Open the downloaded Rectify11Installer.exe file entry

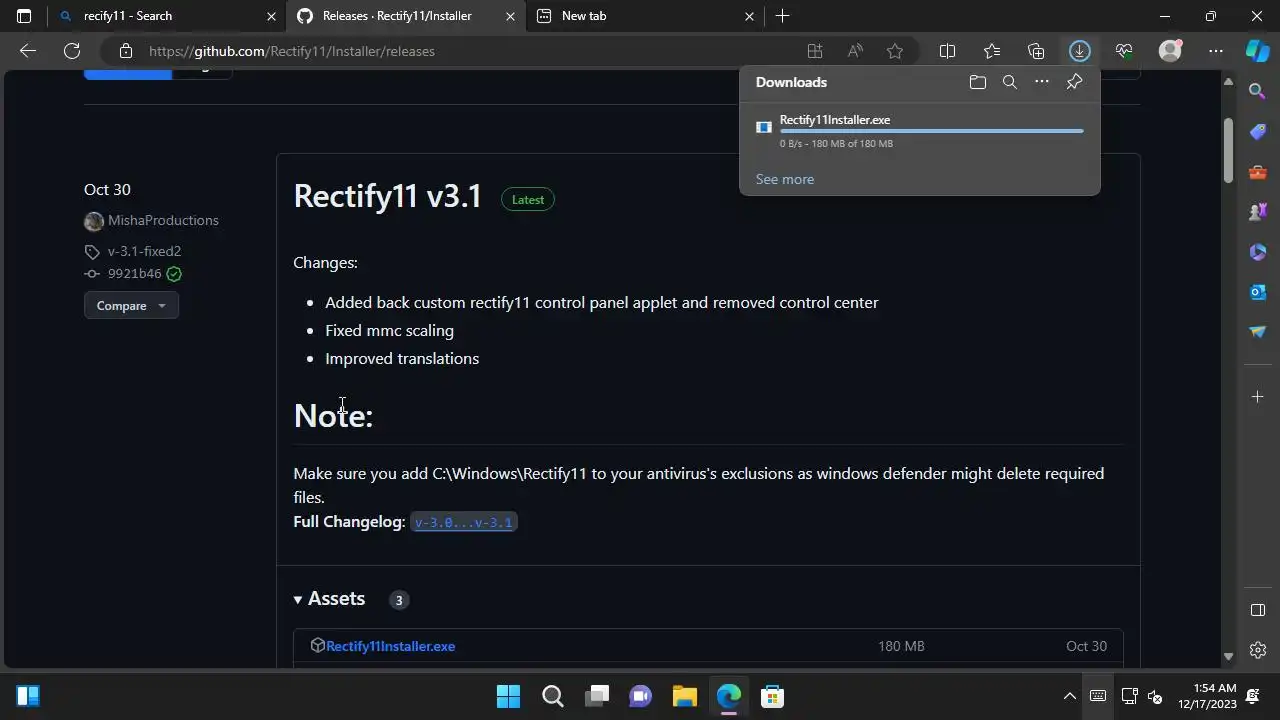pyautogui.click(x=920, y=130)
